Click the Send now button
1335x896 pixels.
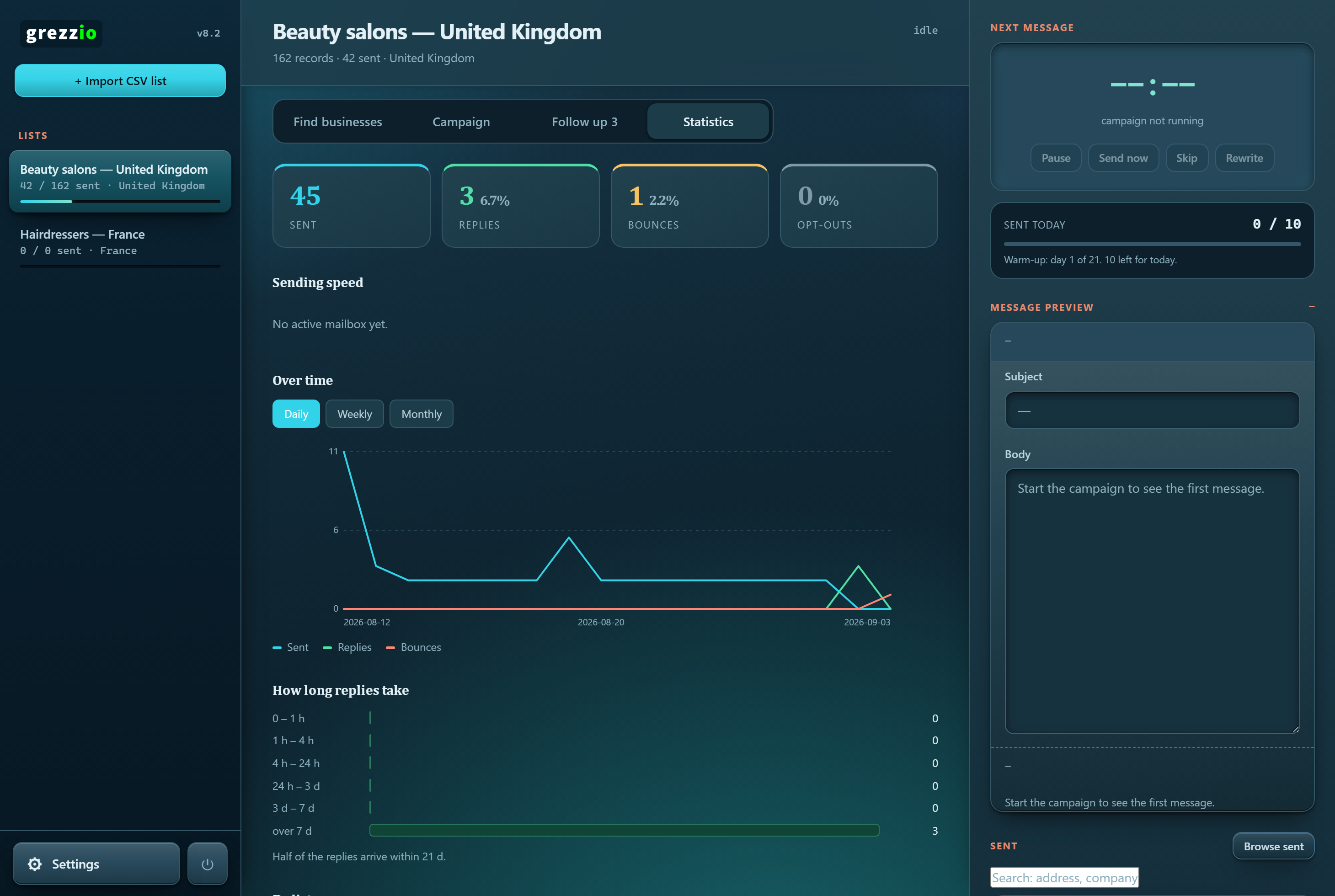pos(1123,158)
